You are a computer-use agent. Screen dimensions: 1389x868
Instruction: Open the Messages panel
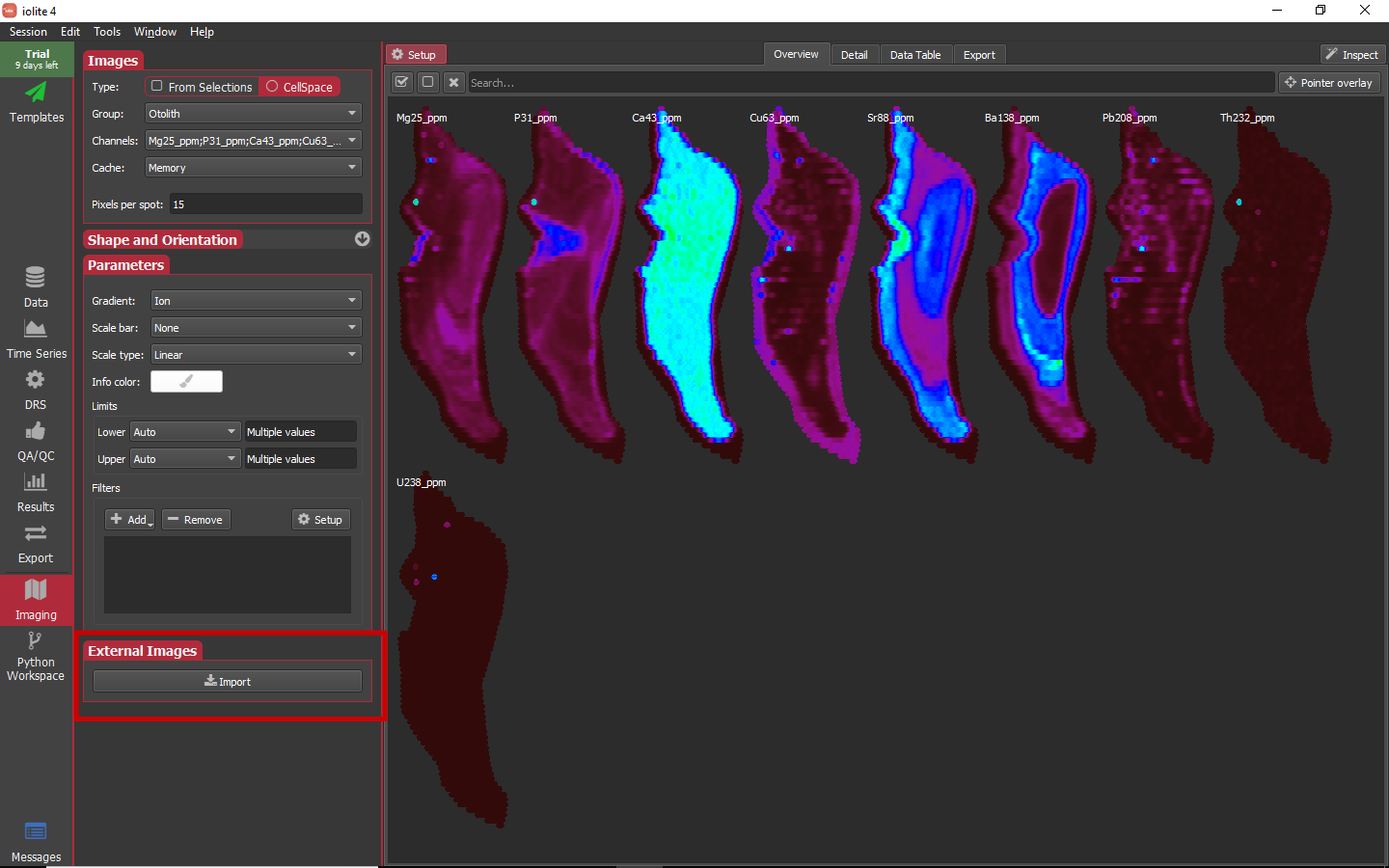click(36, 842)
